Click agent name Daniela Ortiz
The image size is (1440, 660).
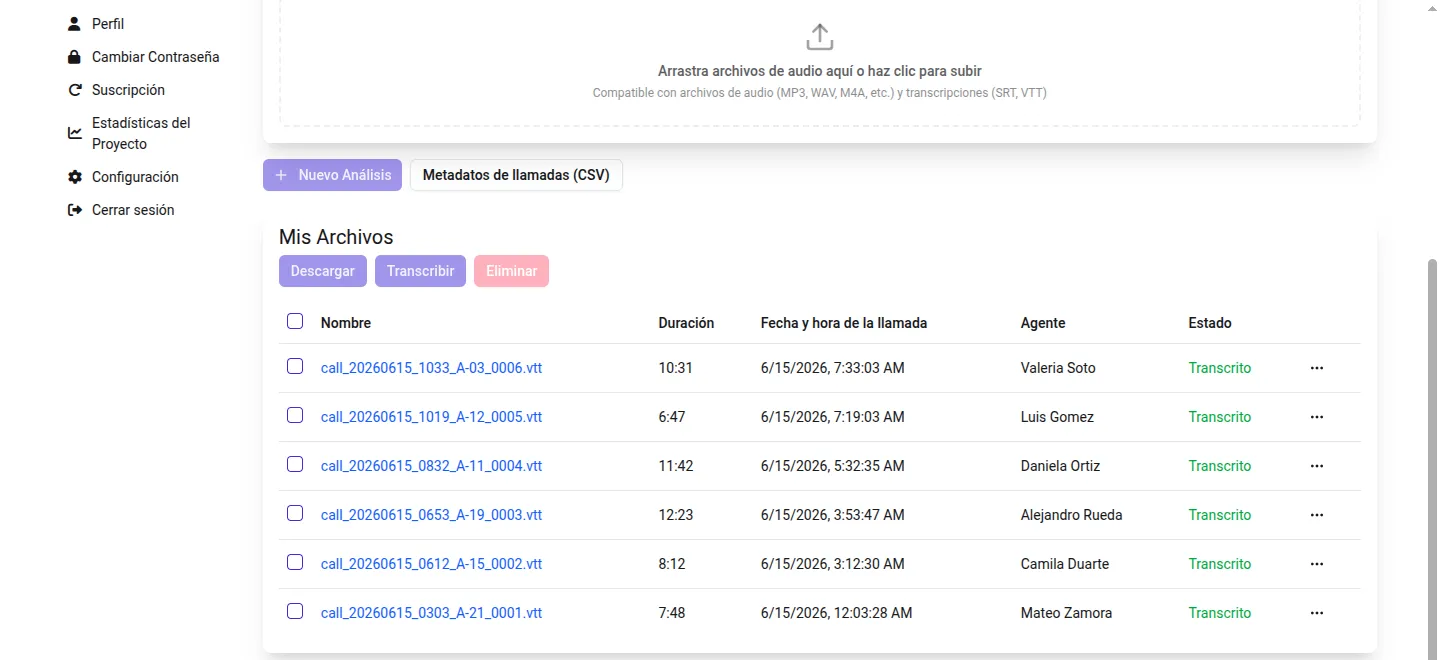point(1061,466)
